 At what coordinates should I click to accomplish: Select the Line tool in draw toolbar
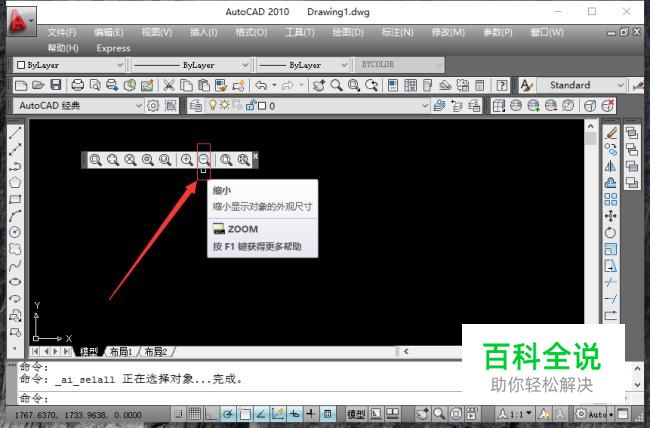15,133
